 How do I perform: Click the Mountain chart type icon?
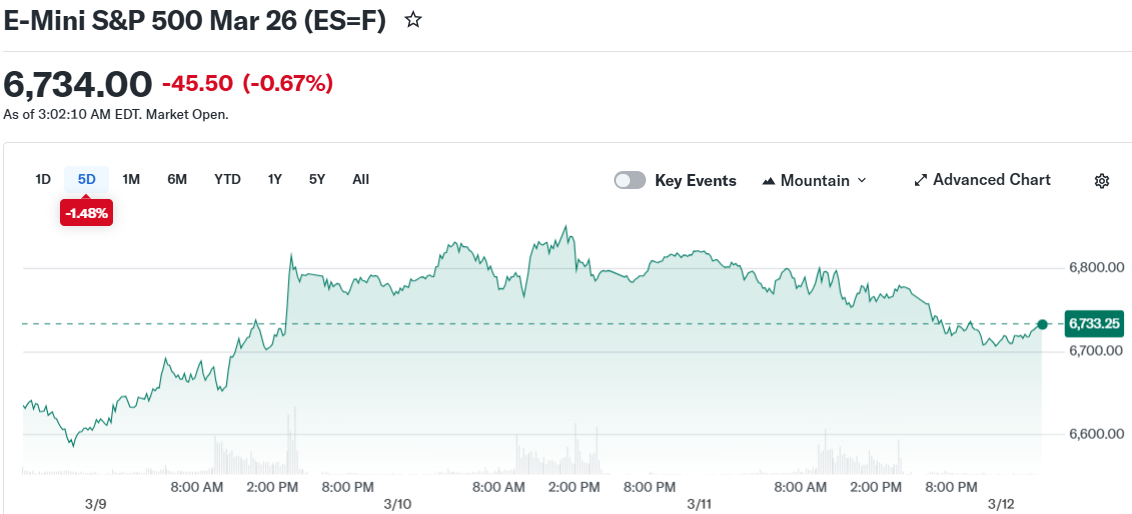(x=769, y=181)
